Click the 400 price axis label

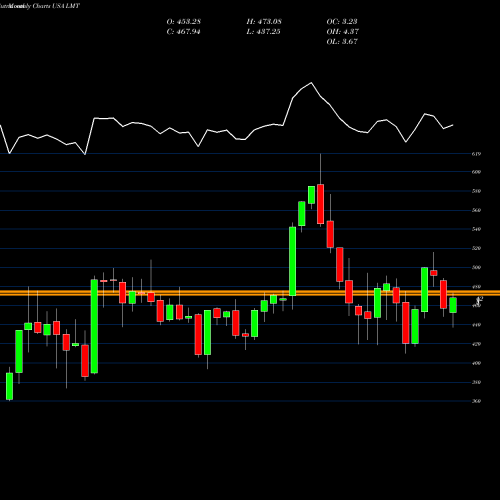click(476, 363)
